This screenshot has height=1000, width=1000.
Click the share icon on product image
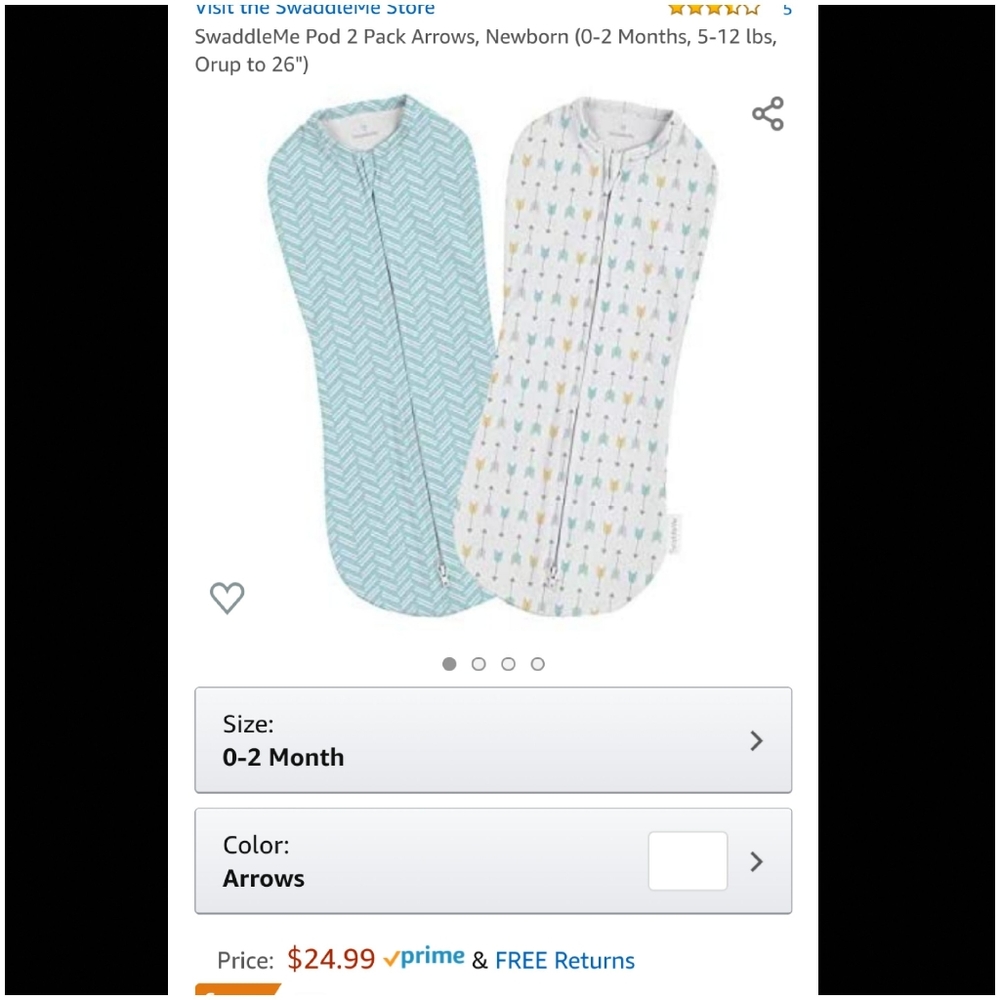tap(766, 113)
